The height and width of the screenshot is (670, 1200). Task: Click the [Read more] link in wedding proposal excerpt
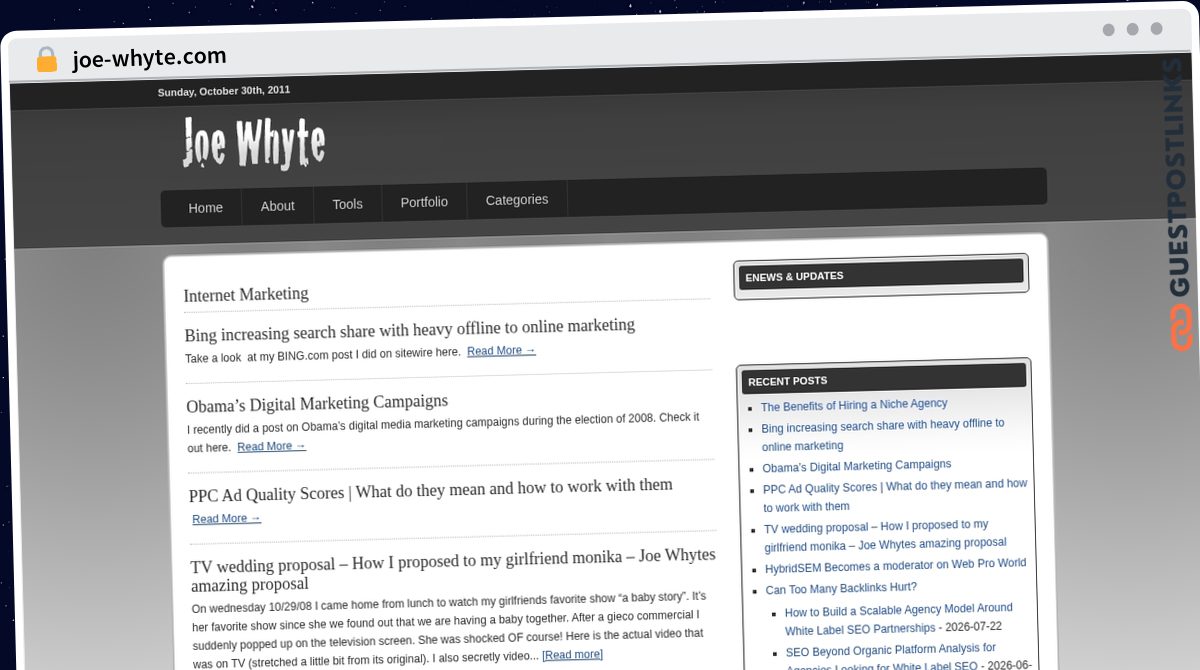[572, 655]
